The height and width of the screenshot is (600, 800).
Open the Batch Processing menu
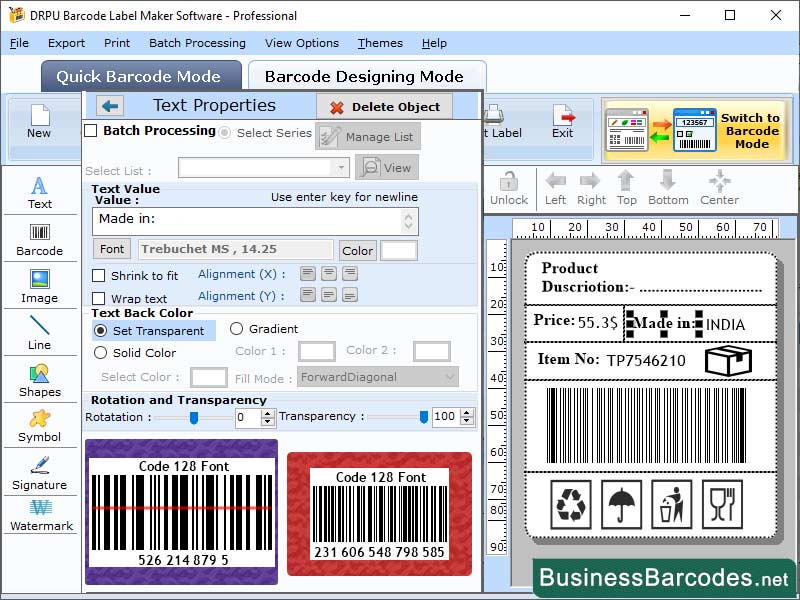197,43
